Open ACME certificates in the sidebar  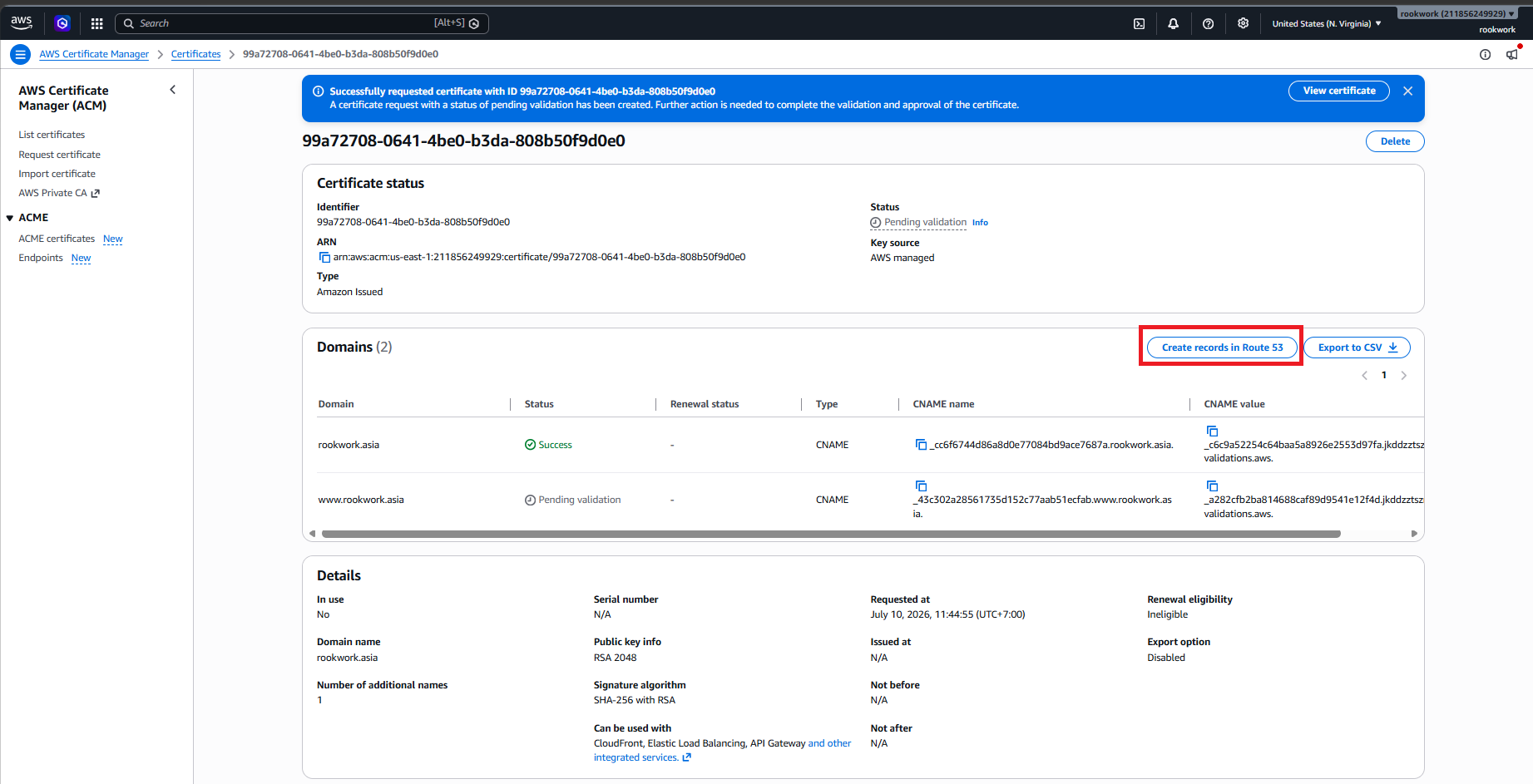tap(57, 239)
